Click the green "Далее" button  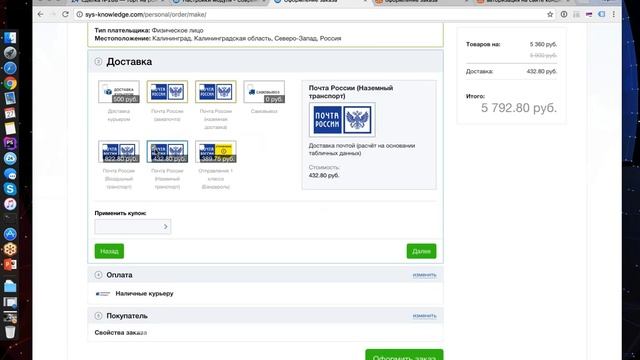(x=421, y=251)
